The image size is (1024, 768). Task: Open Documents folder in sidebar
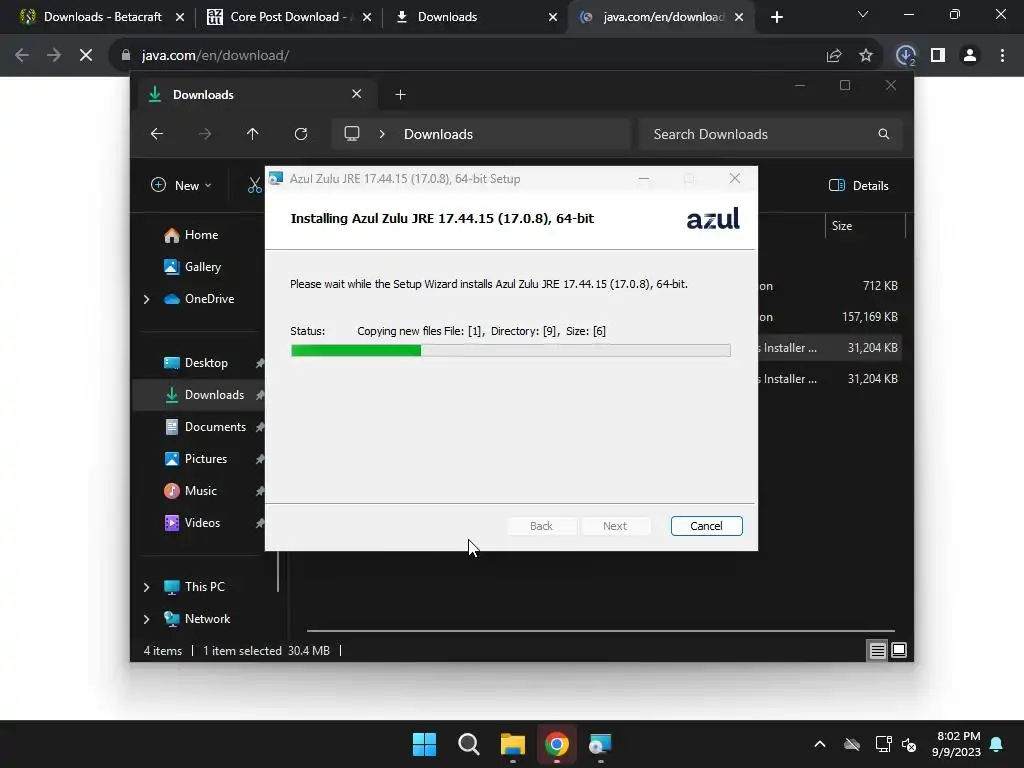coord(206,426)
